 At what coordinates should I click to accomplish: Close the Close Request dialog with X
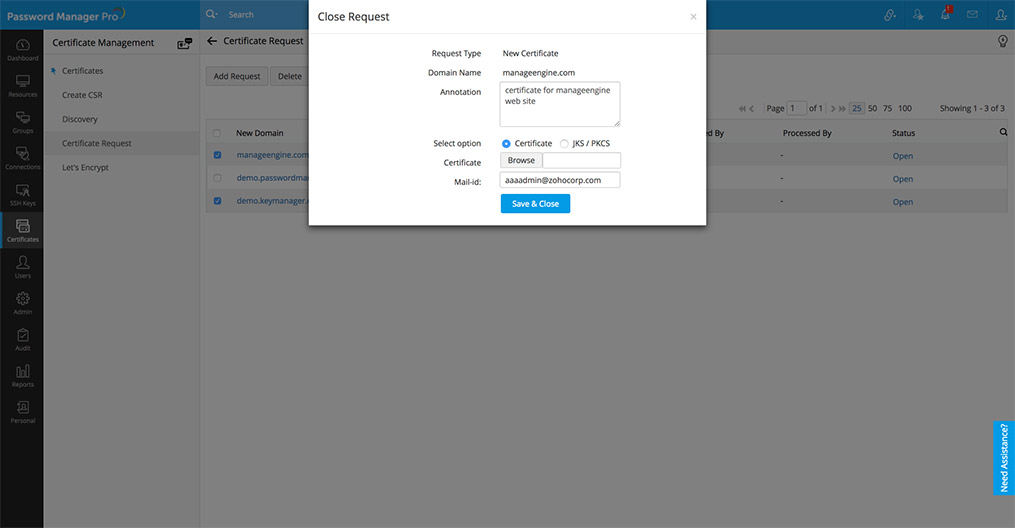point(693,17)
